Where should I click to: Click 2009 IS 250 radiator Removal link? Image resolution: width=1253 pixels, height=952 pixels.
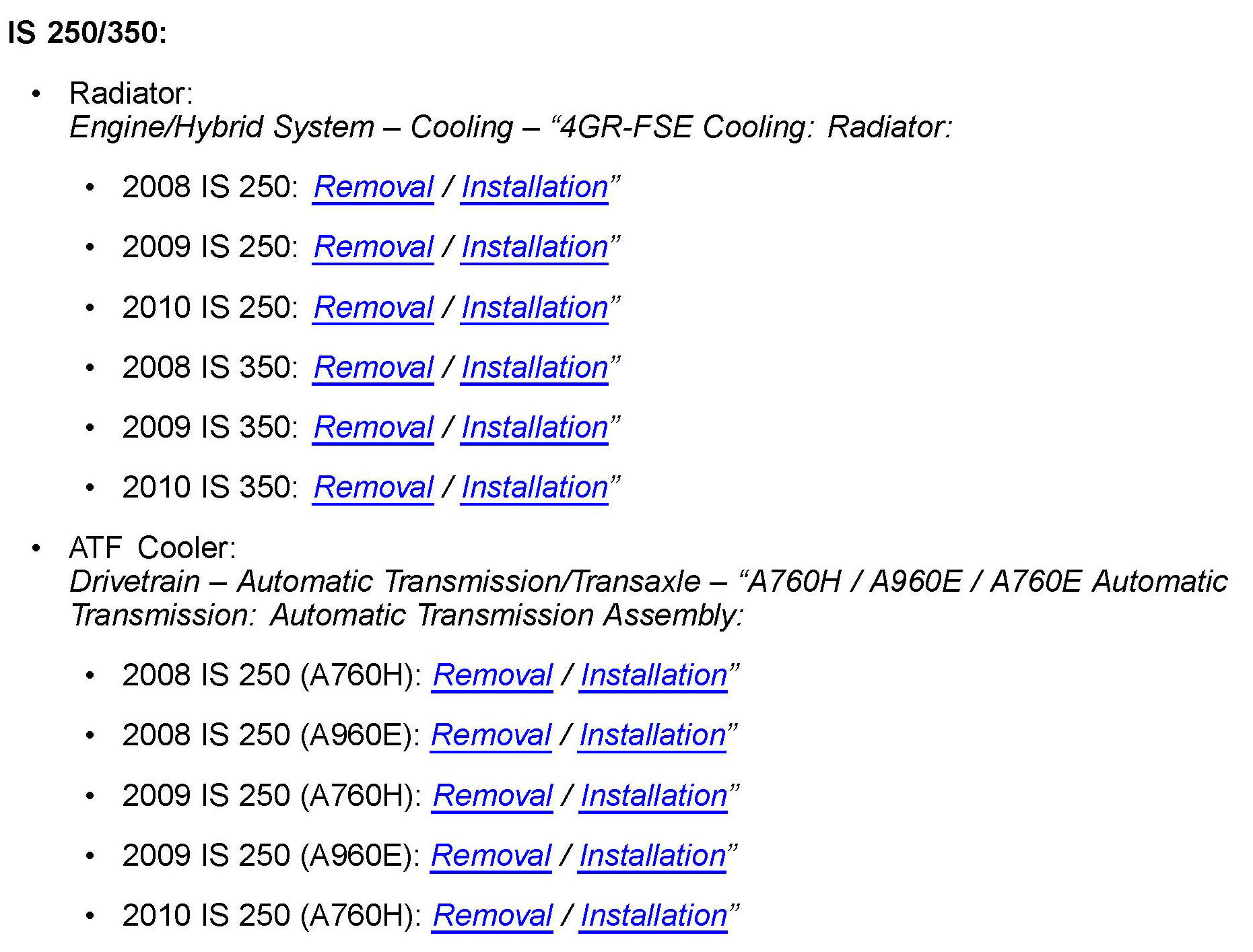(373, 247)
